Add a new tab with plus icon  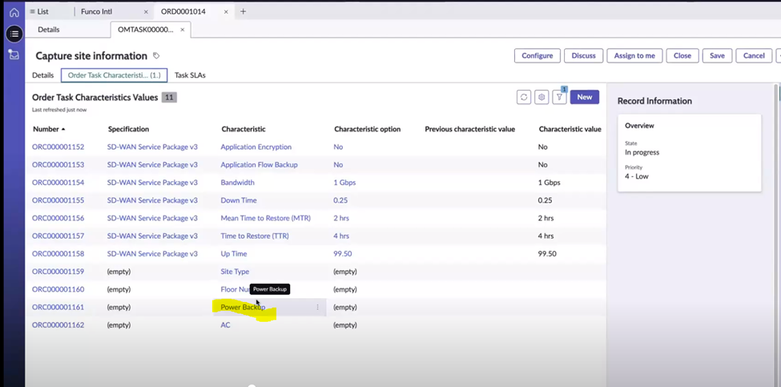(243, 11)
